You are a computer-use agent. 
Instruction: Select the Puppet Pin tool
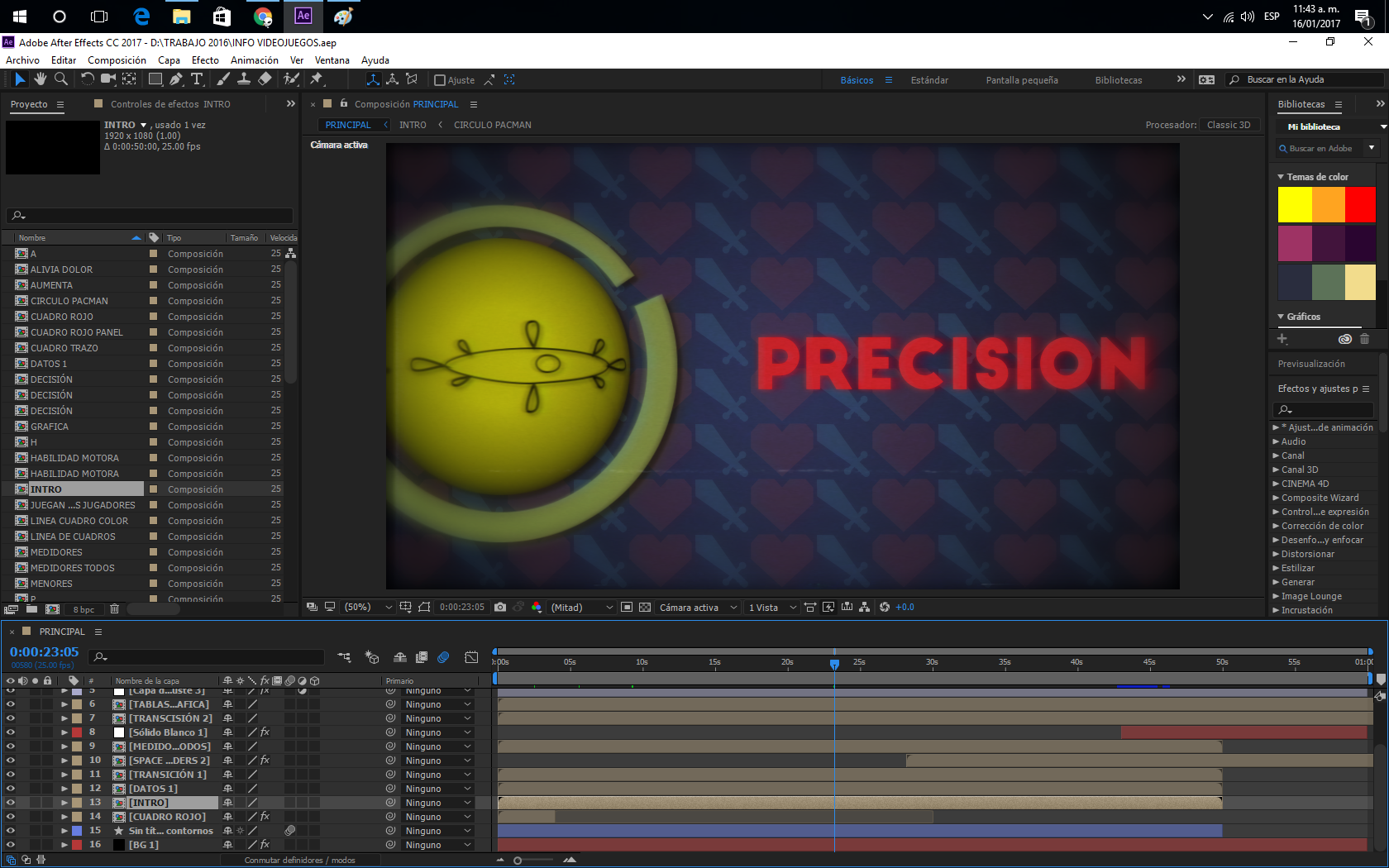317,79
